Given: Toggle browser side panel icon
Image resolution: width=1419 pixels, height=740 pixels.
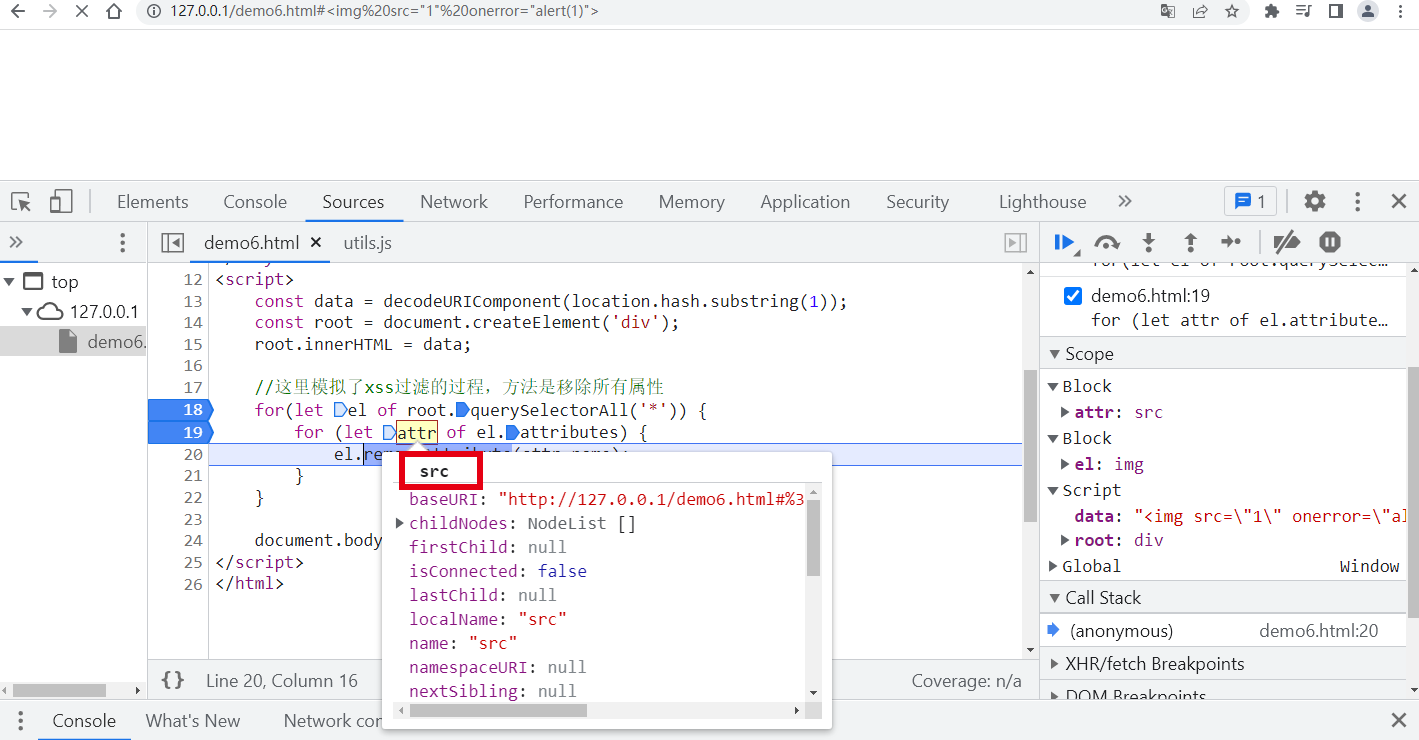Looking at the screenshot, I should point(1335,12).
